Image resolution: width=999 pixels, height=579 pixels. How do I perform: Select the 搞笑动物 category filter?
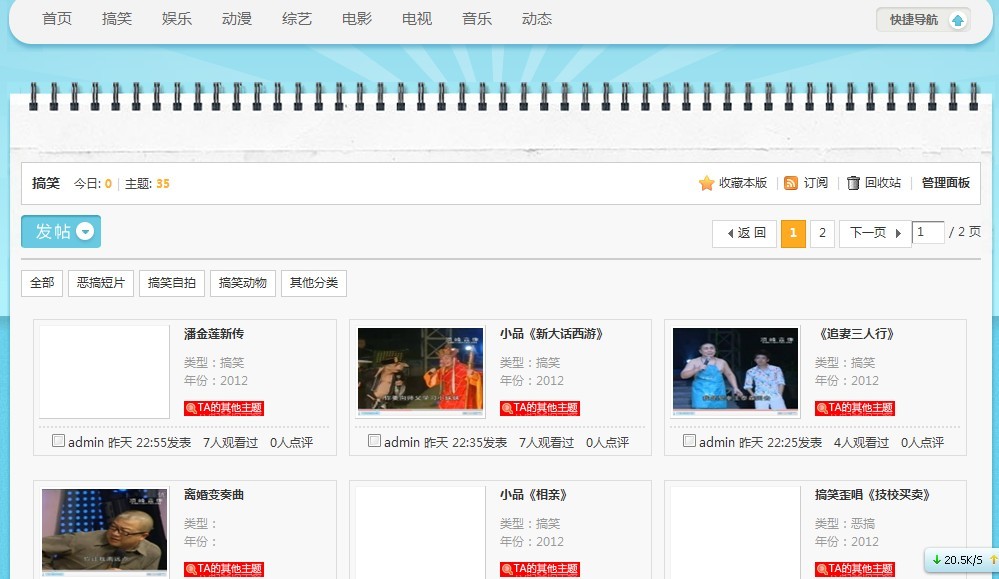click(x=243, y=283)
